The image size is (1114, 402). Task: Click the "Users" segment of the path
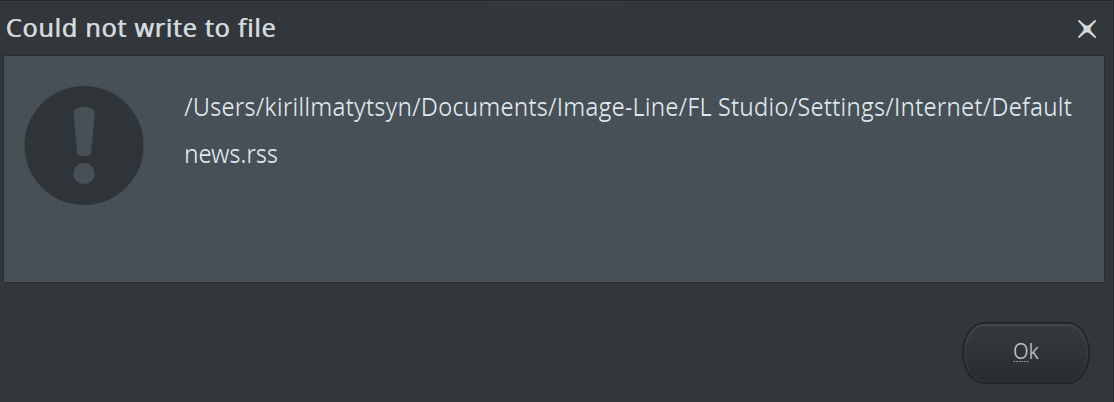(x=225, y=107)
